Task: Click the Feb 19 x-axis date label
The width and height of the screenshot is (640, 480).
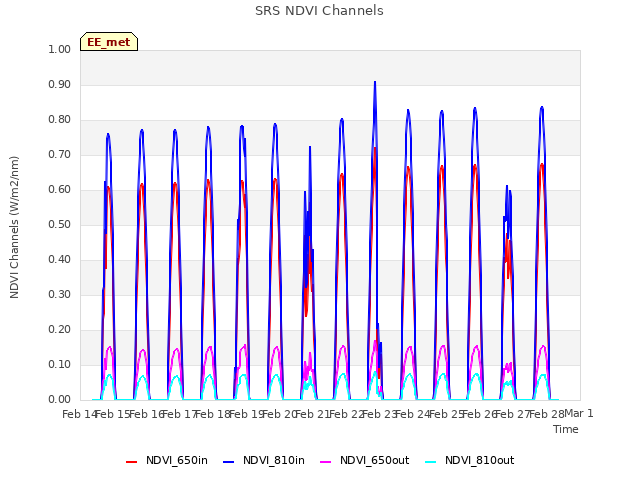Action: [x=246, y=414]
